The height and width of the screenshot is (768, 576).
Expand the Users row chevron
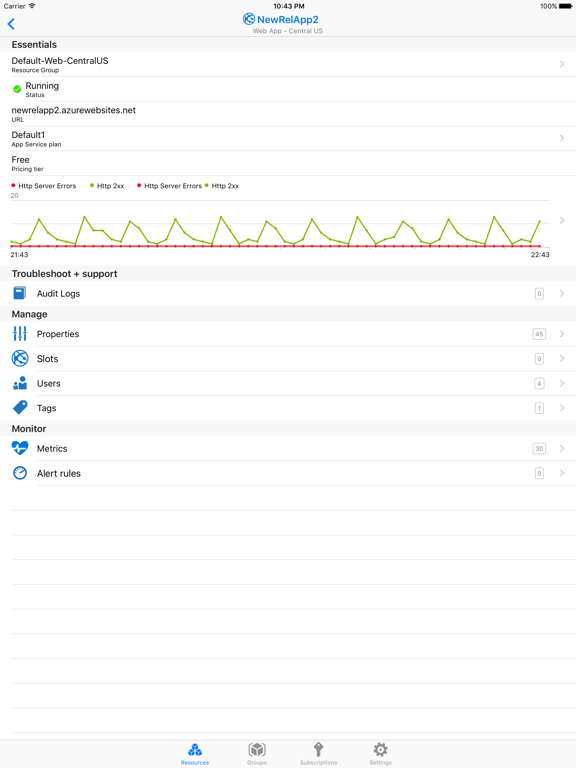(x=562, y=383)
